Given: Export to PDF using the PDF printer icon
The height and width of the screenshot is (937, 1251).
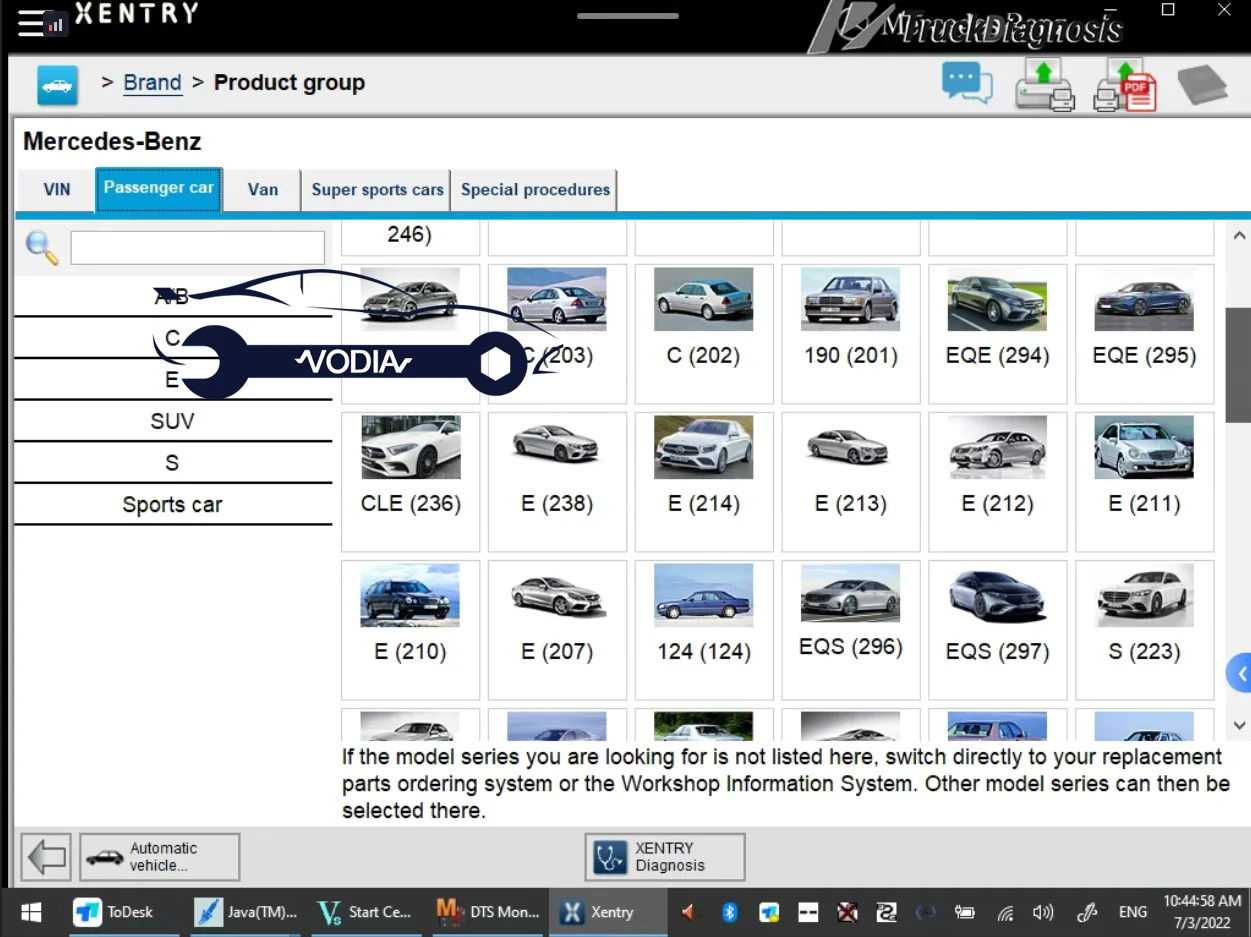Looking at the screenshot, I should click(1125, 84).
